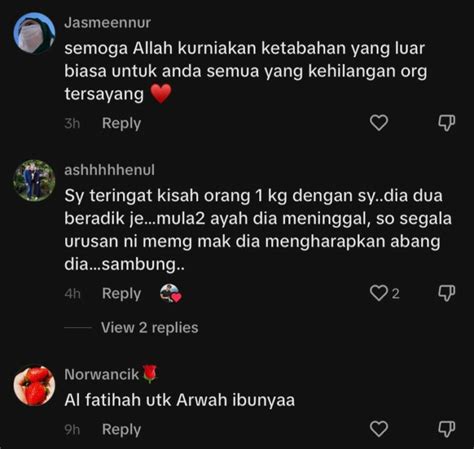Open ashhhhhenul's profile avatar
Screen dimensions: 474x449
(x=34, y=180)
